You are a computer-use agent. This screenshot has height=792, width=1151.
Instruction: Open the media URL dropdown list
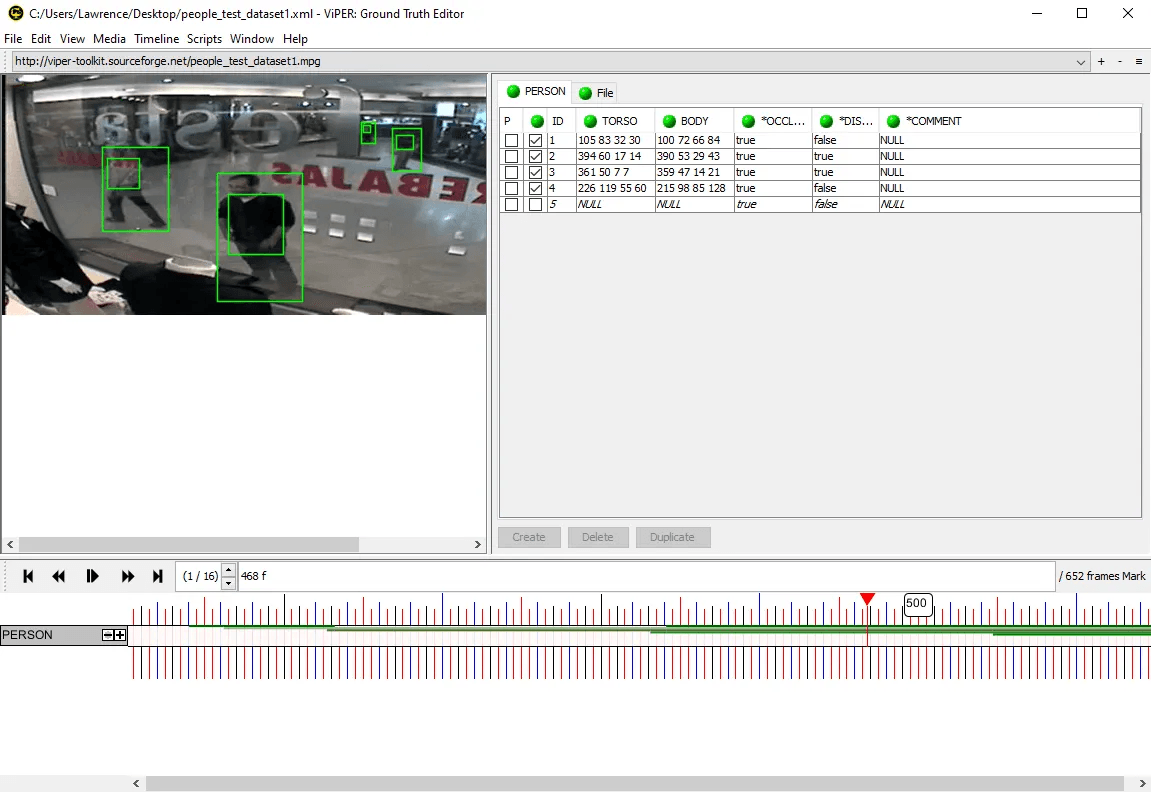1081,62
